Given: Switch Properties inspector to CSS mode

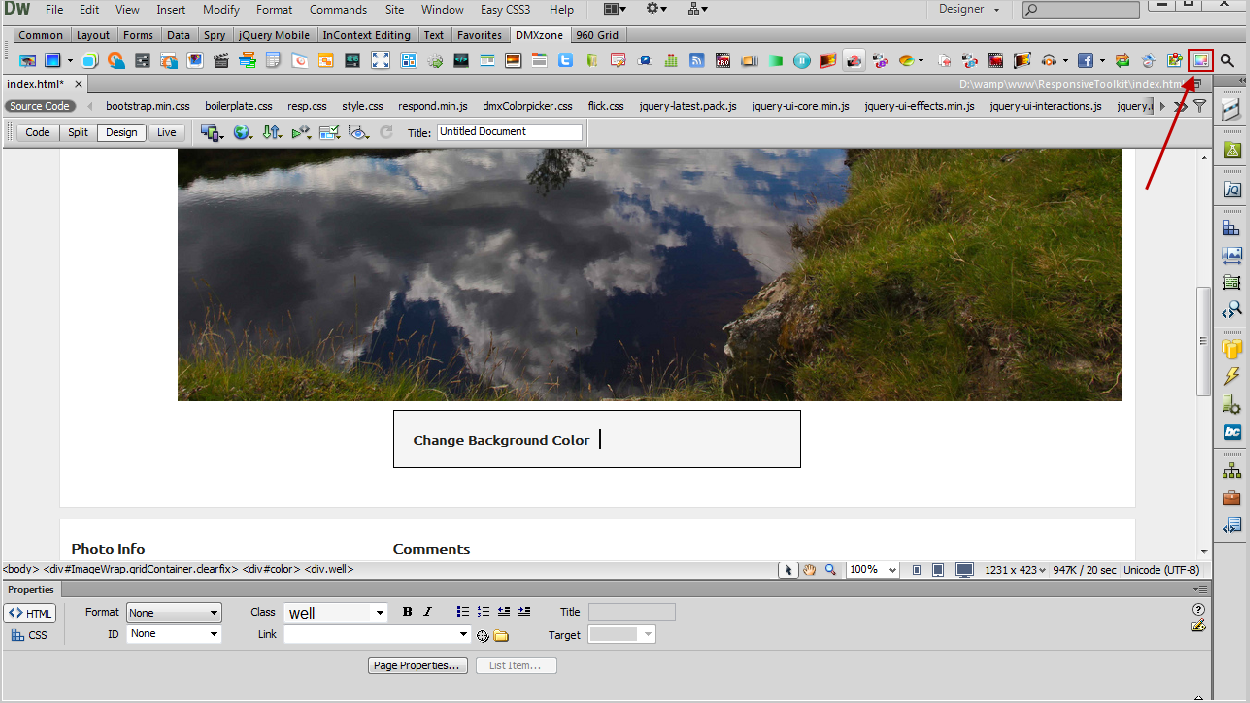Looking at the screenshot, I should (x=30, y=635).
